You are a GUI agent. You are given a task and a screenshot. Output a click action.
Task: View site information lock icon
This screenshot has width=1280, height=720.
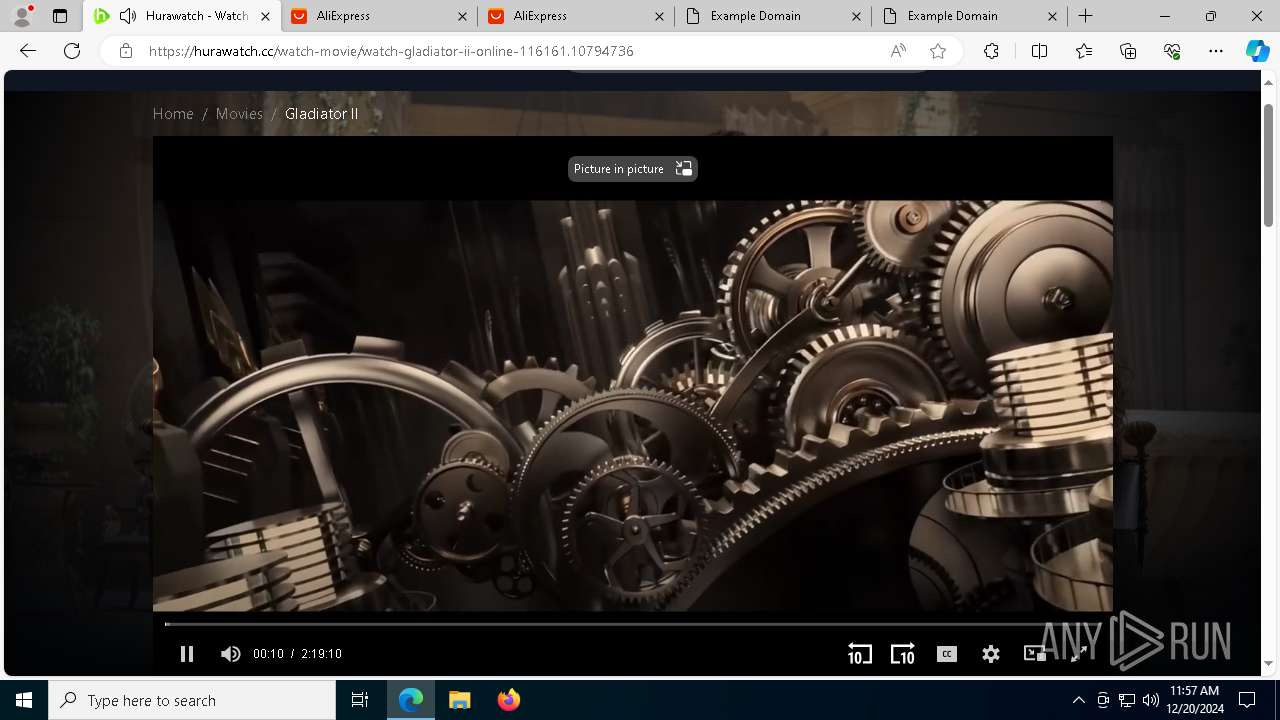[125, 51]
